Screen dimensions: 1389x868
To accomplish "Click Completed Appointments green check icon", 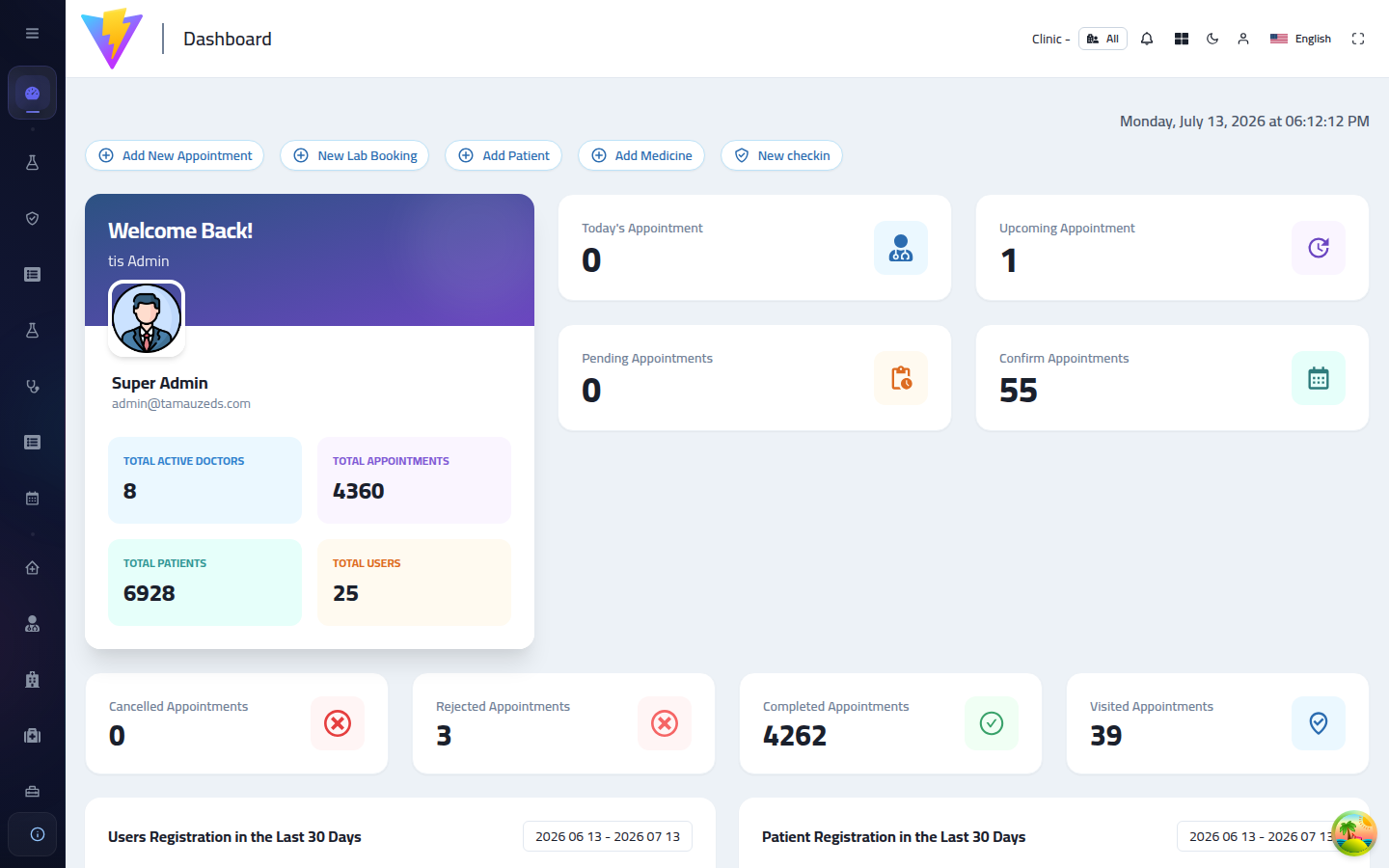I will (992, 723).
